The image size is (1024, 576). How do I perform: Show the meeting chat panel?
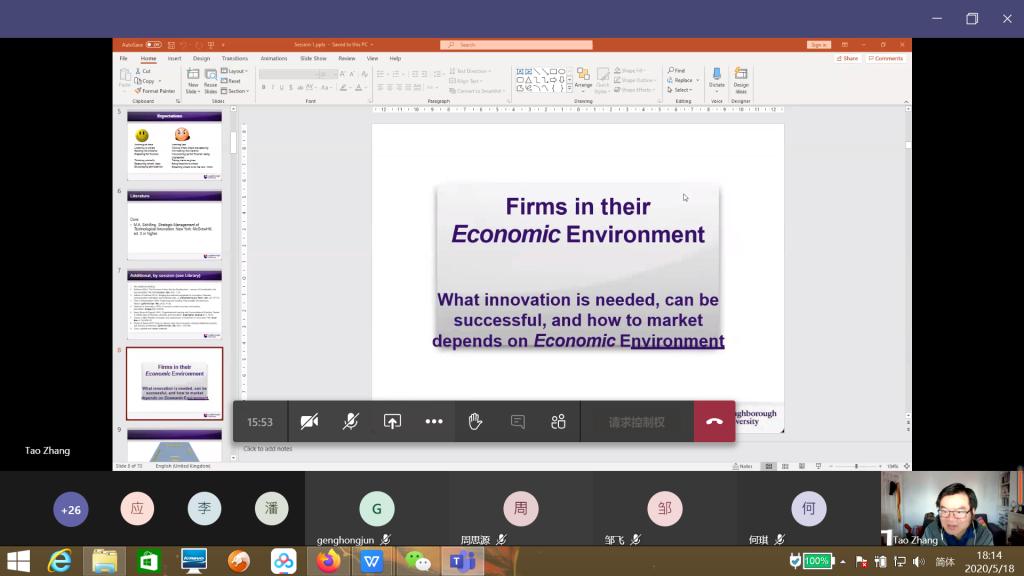tap(517, 422)
